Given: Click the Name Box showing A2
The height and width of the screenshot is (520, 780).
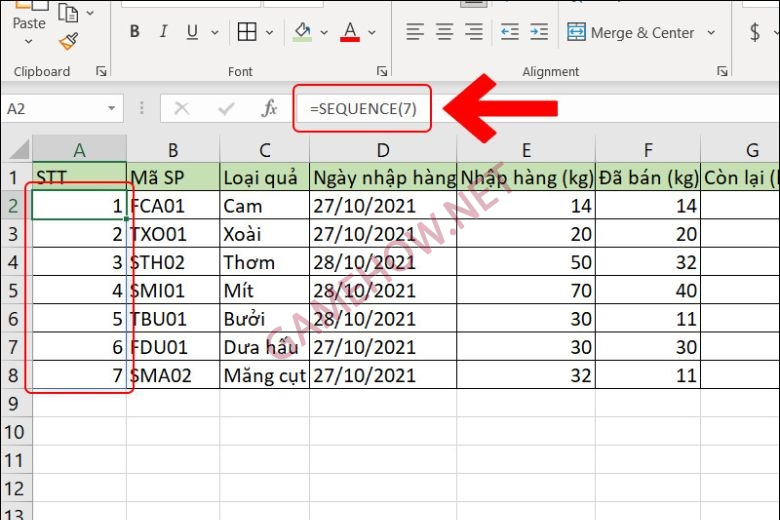Looking at the screenshot, I should 54,108.
